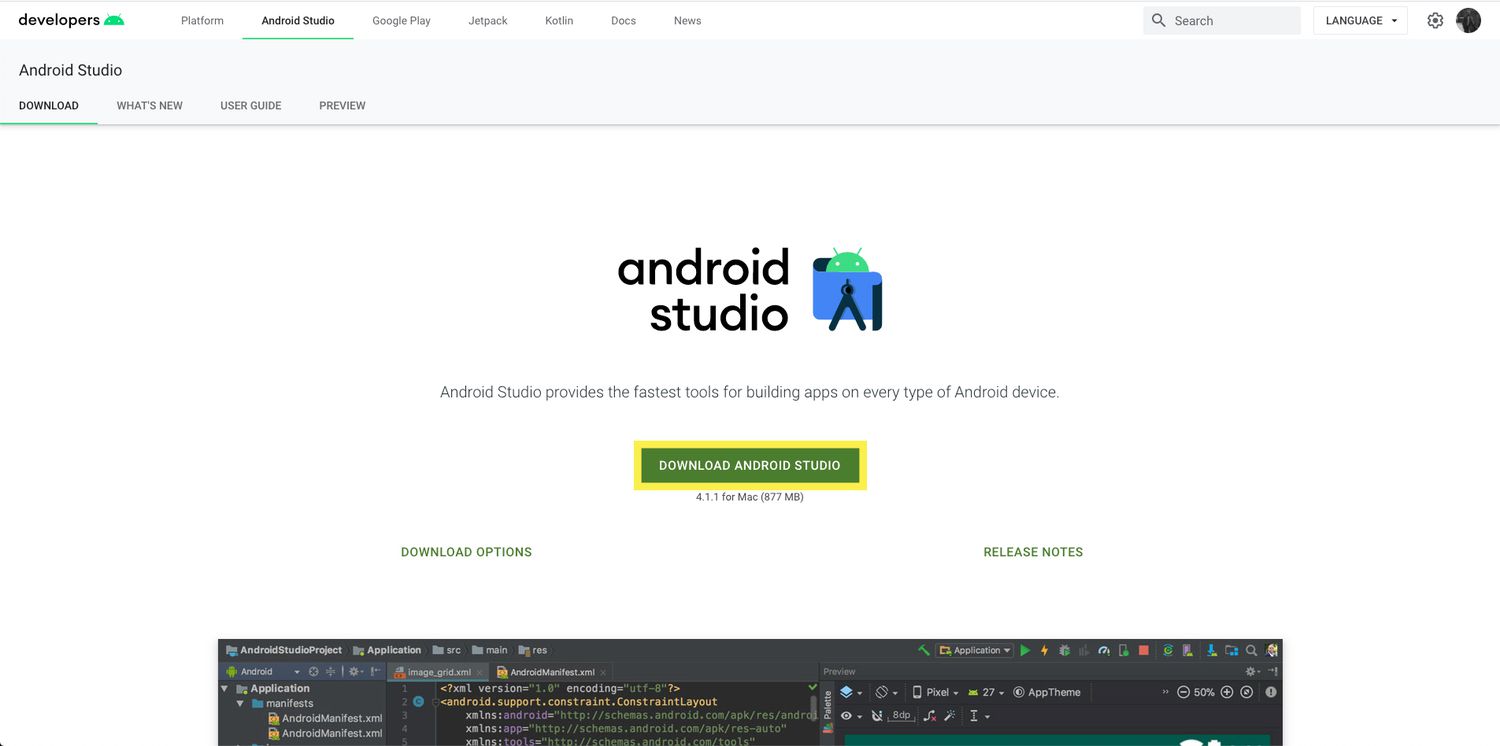Click the 8dp default margins control
This screenshot has width=1500, height=746.
point(902,716)
